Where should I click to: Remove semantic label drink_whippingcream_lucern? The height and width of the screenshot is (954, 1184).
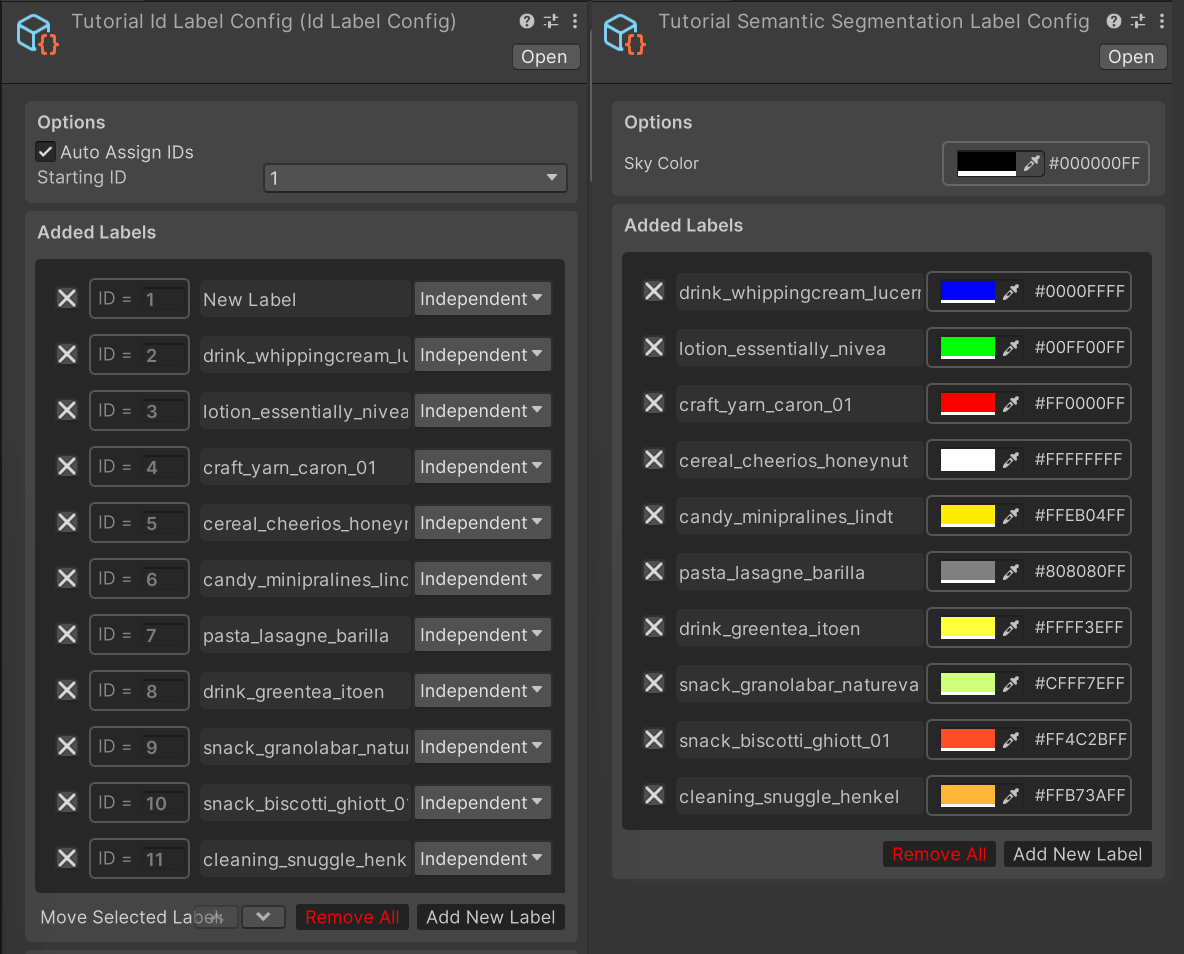click(x=654, y=292)
